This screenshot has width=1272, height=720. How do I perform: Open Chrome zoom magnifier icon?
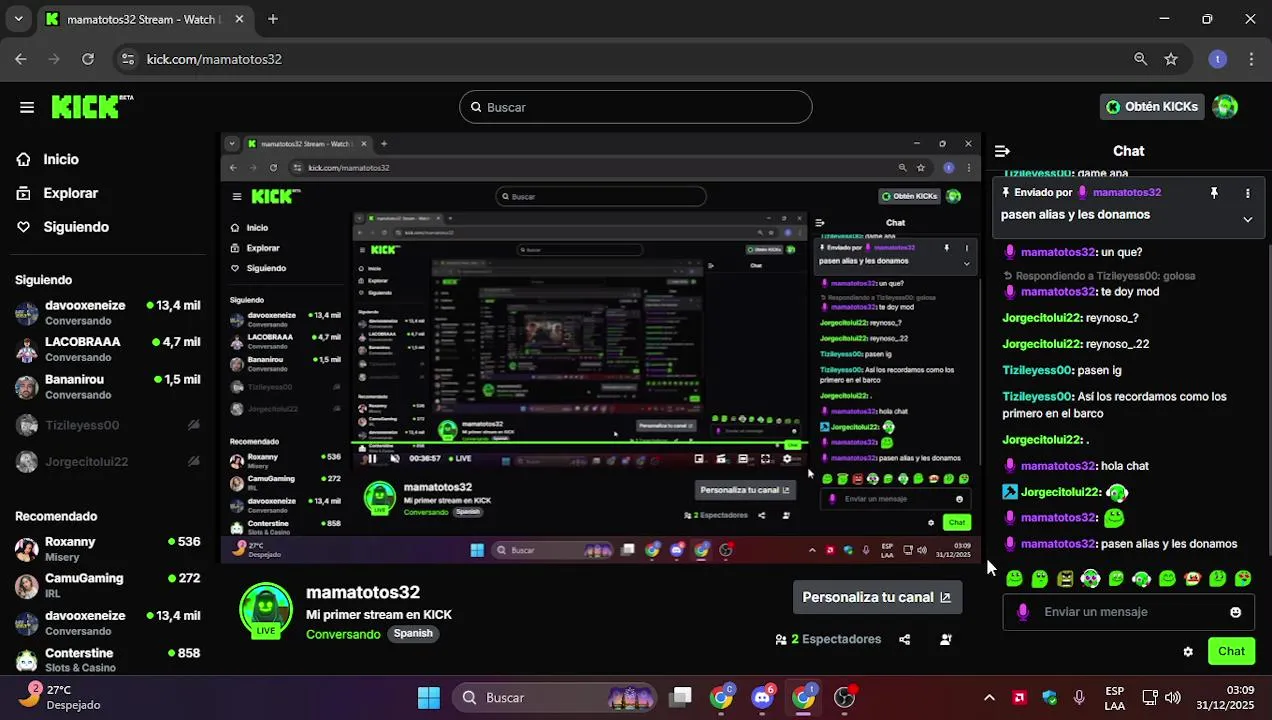click(x=1140, y=59)
